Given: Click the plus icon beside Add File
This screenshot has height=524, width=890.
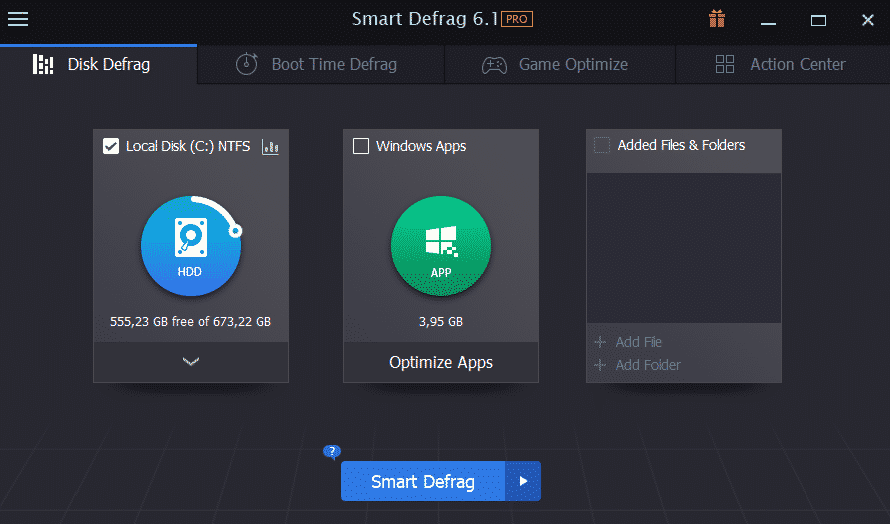Looking at the screenshot, I should pos(600,342).
